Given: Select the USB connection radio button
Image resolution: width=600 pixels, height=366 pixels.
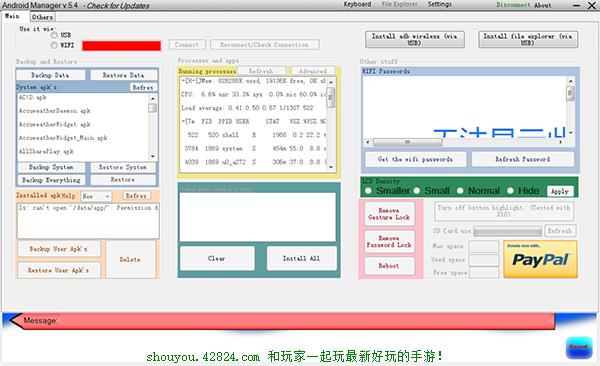Looking at the screenshot, I should 54,35.
